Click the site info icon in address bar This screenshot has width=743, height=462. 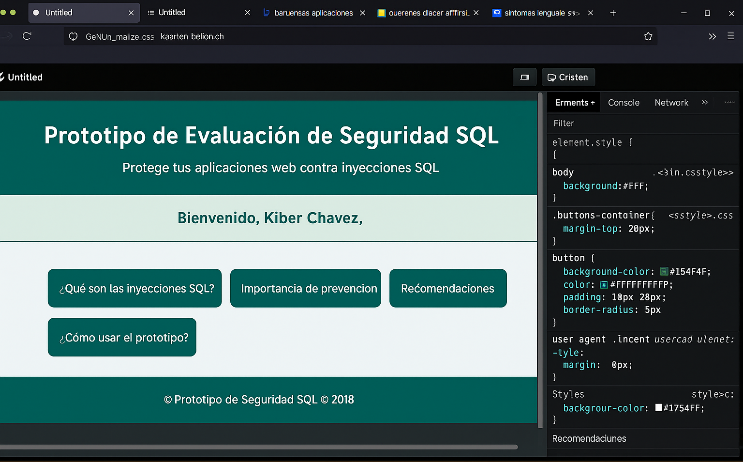click(73, 36)
